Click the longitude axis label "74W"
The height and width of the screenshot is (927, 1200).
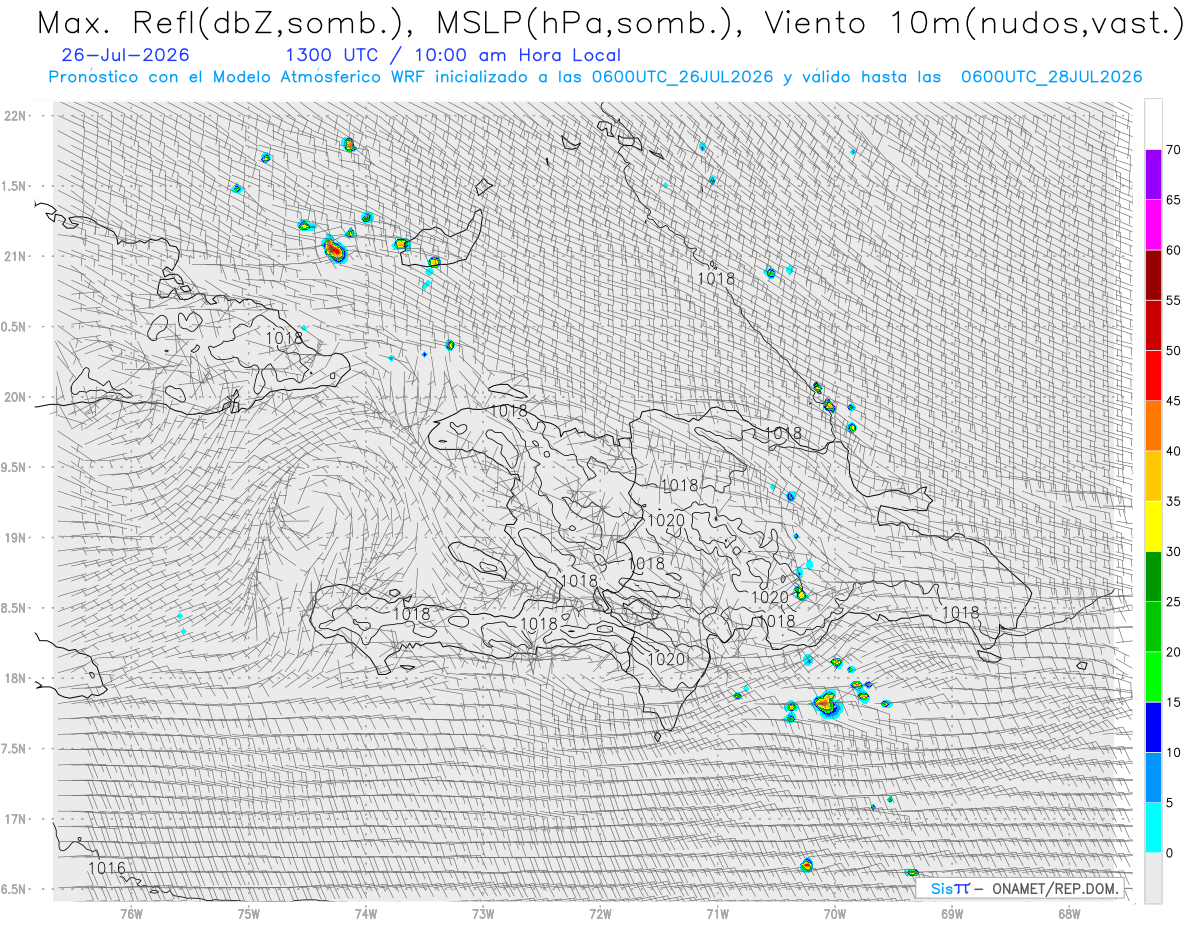click(x=366, y=912)
